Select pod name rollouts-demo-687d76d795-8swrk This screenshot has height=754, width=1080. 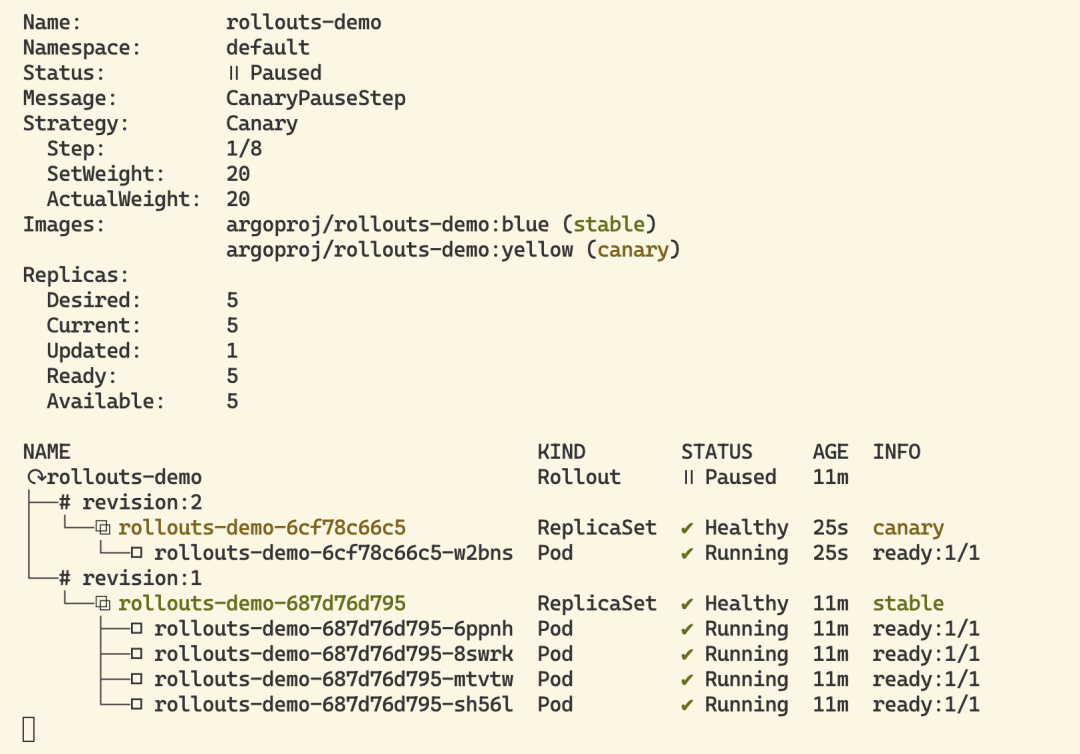tap(333, 654)
